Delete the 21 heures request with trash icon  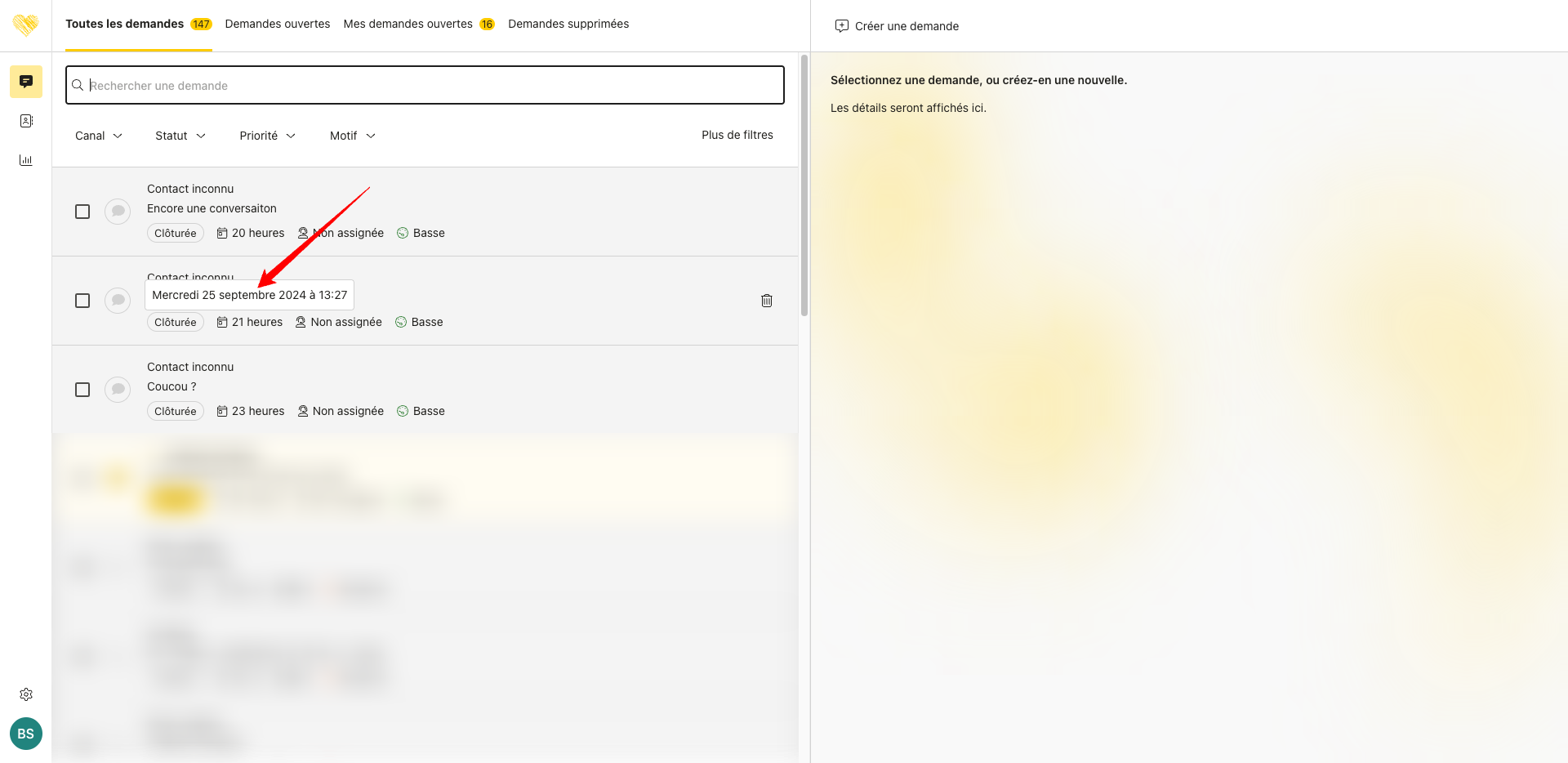[766, 301]
